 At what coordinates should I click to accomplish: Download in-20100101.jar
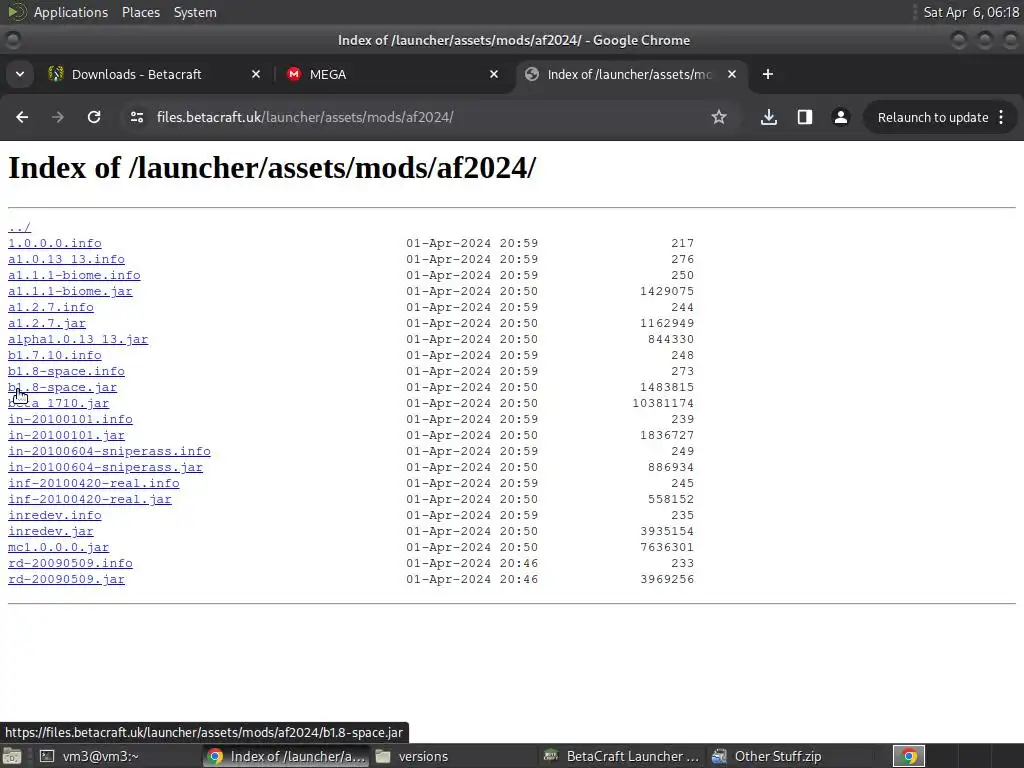[x=66, y=435]
